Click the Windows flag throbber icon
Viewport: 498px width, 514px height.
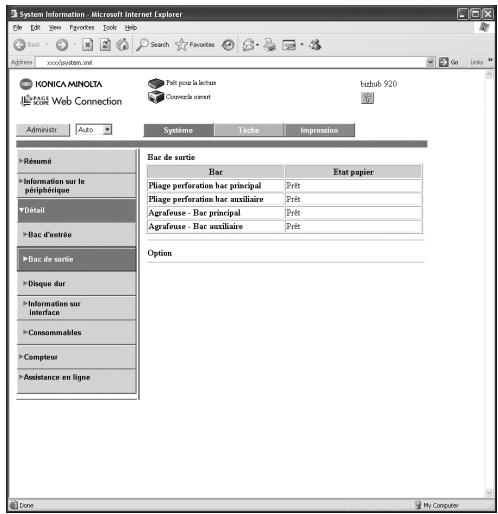[485, 27]
